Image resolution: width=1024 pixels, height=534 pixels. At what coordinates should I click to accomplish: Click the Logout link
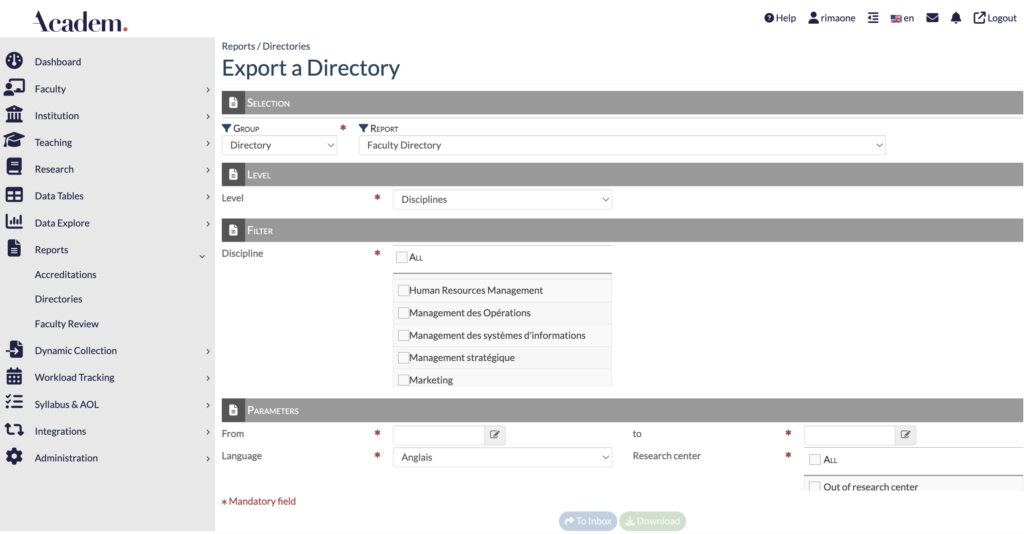coord(994,18)
